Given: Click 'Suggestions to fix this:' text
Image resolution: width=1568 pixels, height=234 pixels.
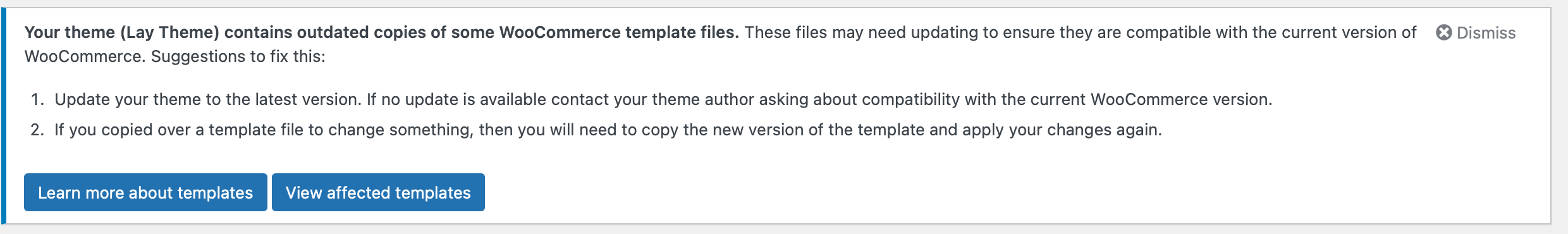Looking at the screenshot, I should [x=238, y=56].
